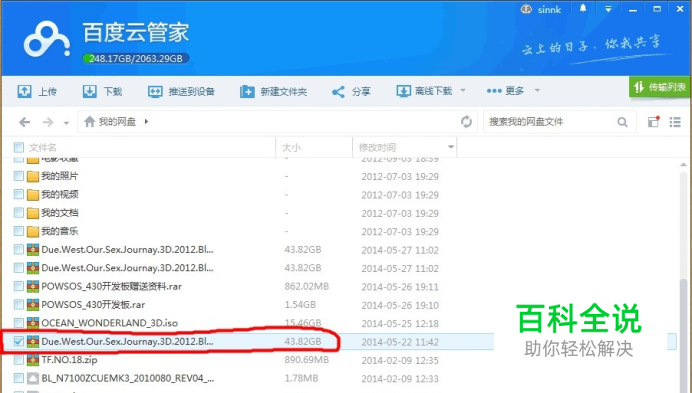Click the username sinnk
The width and height of the screenshot is (692, 393).
click(549, 10)
